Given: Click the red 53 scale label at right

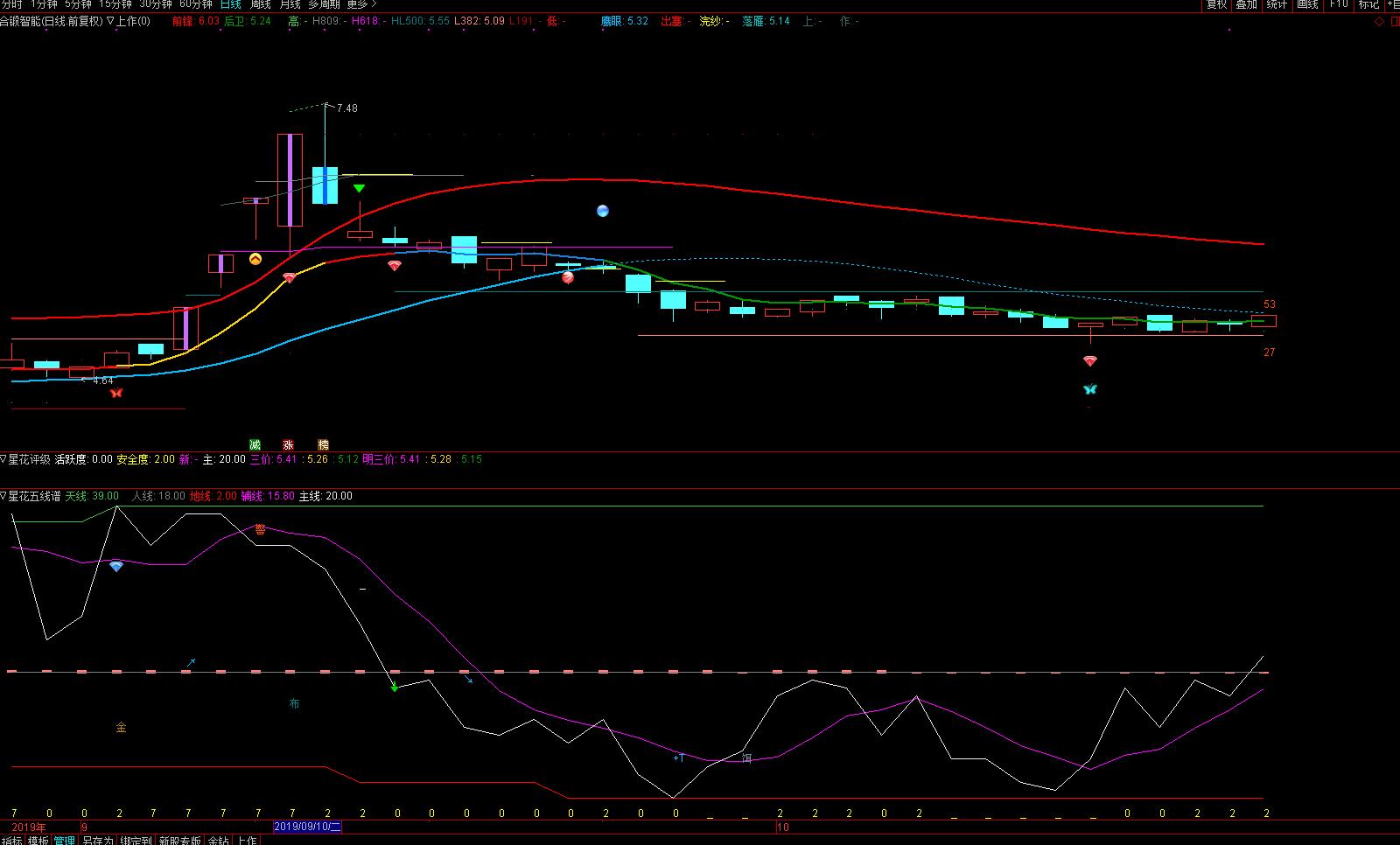Looking at the screenshot, I should (x=1270, y=304).
